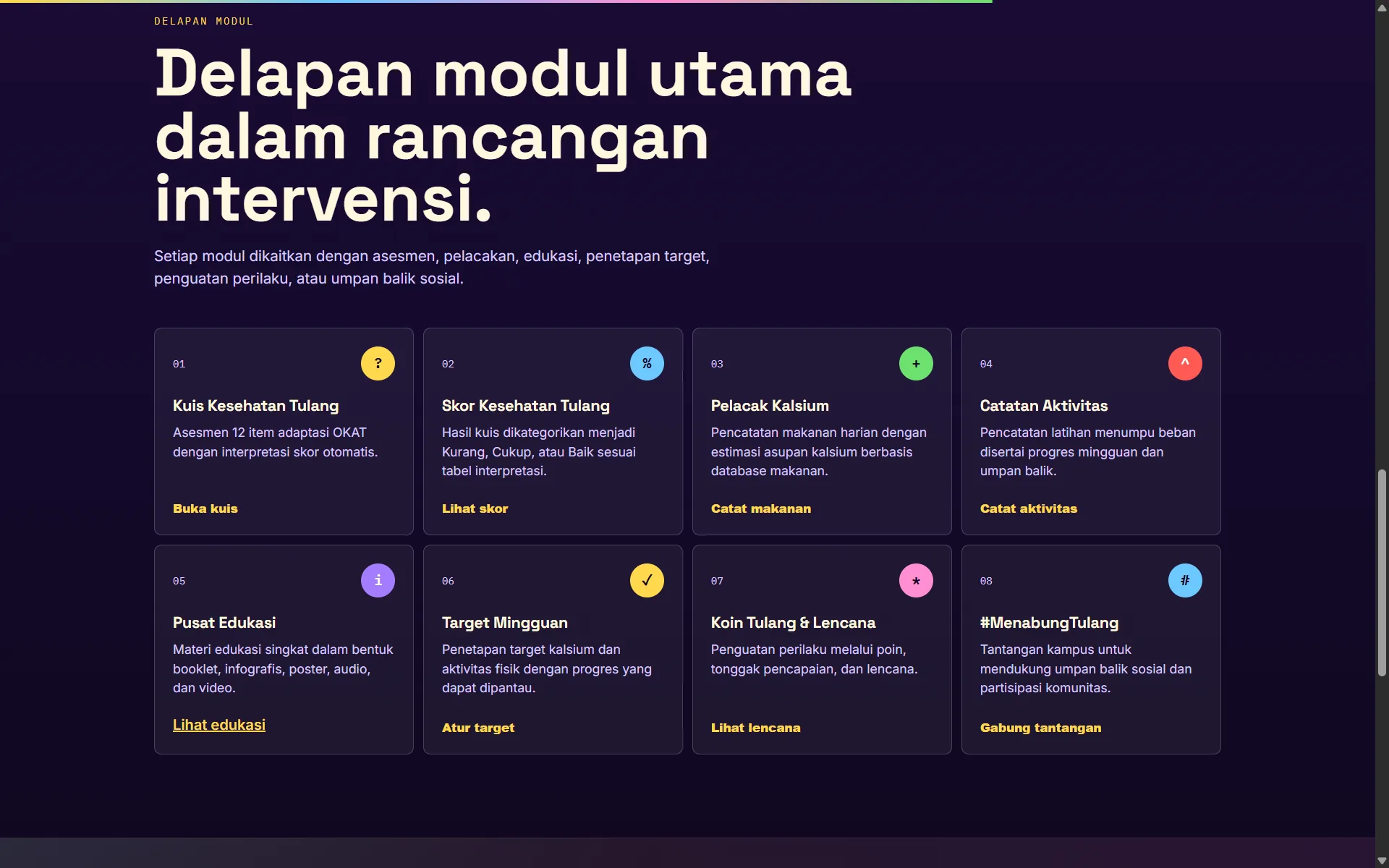This screenshot has width=1389, height=868.
Task: Click the yellow question mark icon on Kuis Kesehatan Tulang
Action: [378, 363]
